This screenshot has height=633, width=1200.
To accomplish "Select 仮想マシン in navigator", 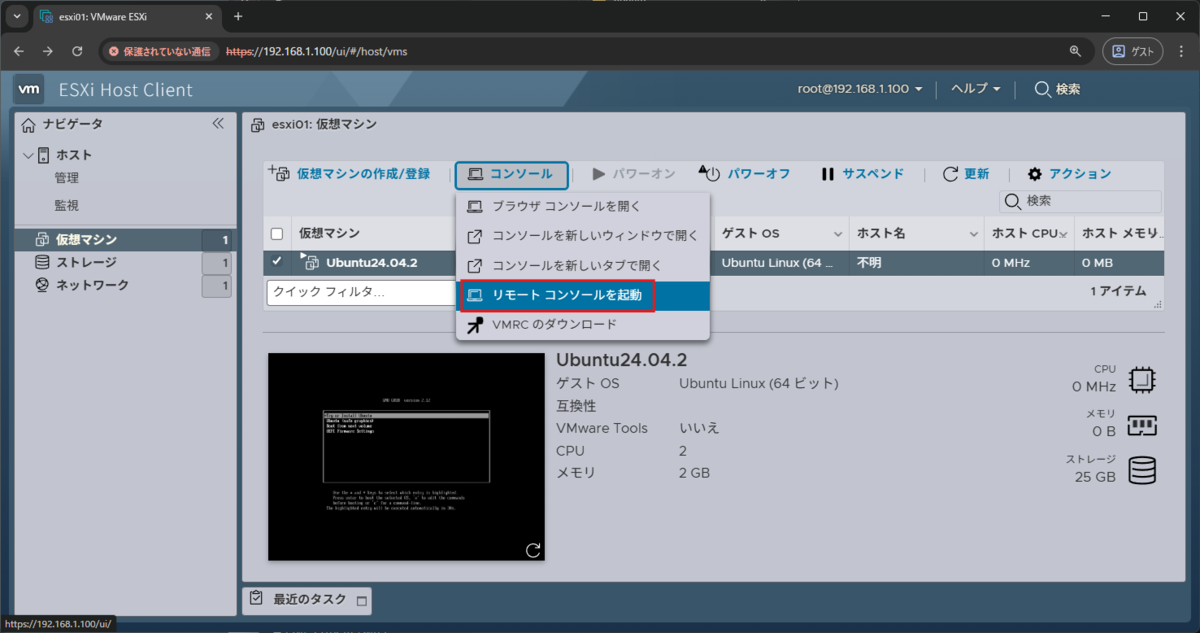I will click(x=126, y=239).
